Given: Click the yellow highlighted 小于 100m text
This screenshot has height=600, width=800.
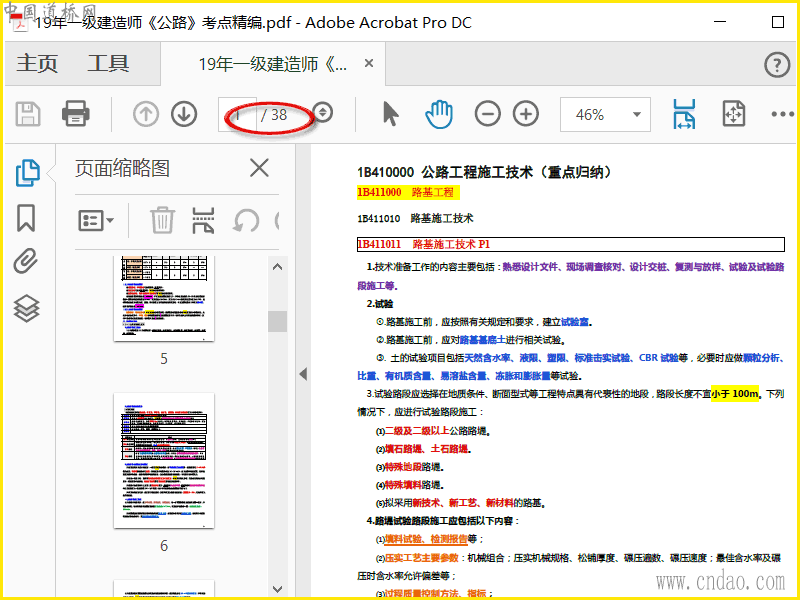Looking at the screenshot, I should [734, 393].
